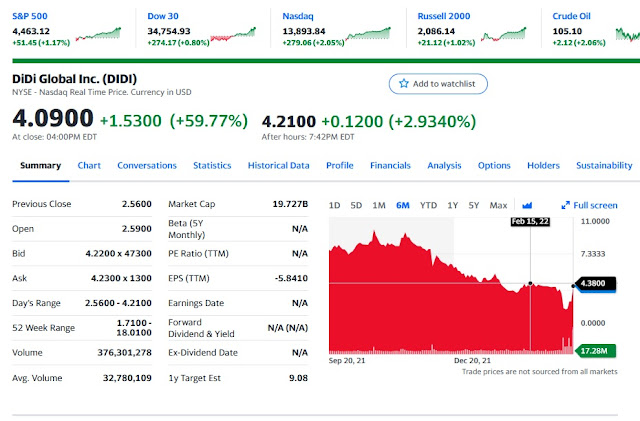
Task: Click the star icon in Add to watchlist
Action: pos(404,84)
